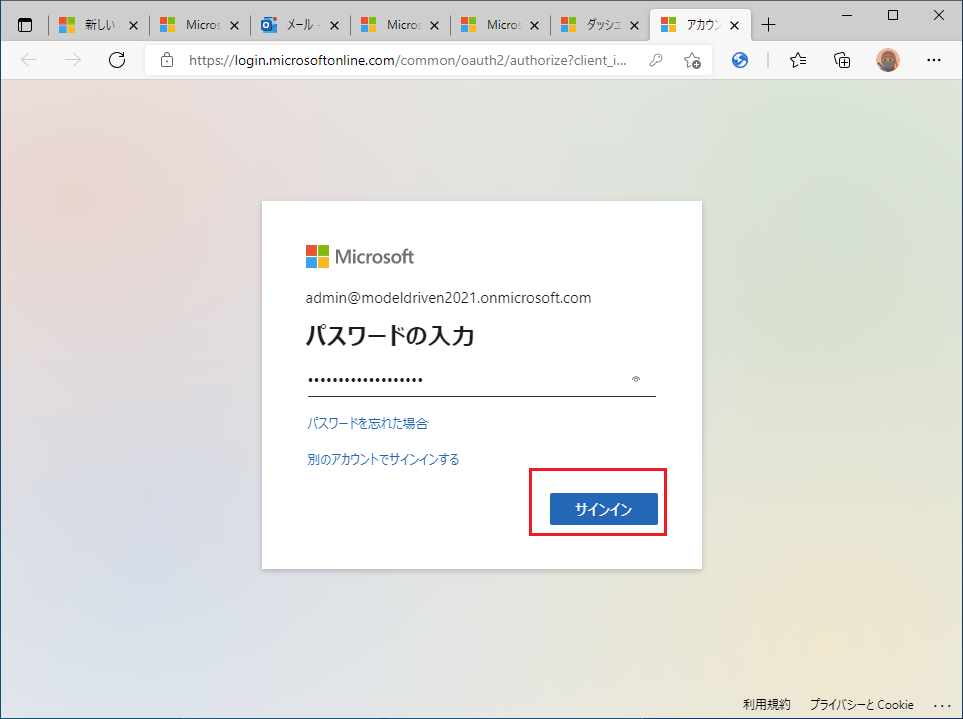Screen dimensions: 963x719
Task: Open the Edge settings and more menu
Action: 934,60
